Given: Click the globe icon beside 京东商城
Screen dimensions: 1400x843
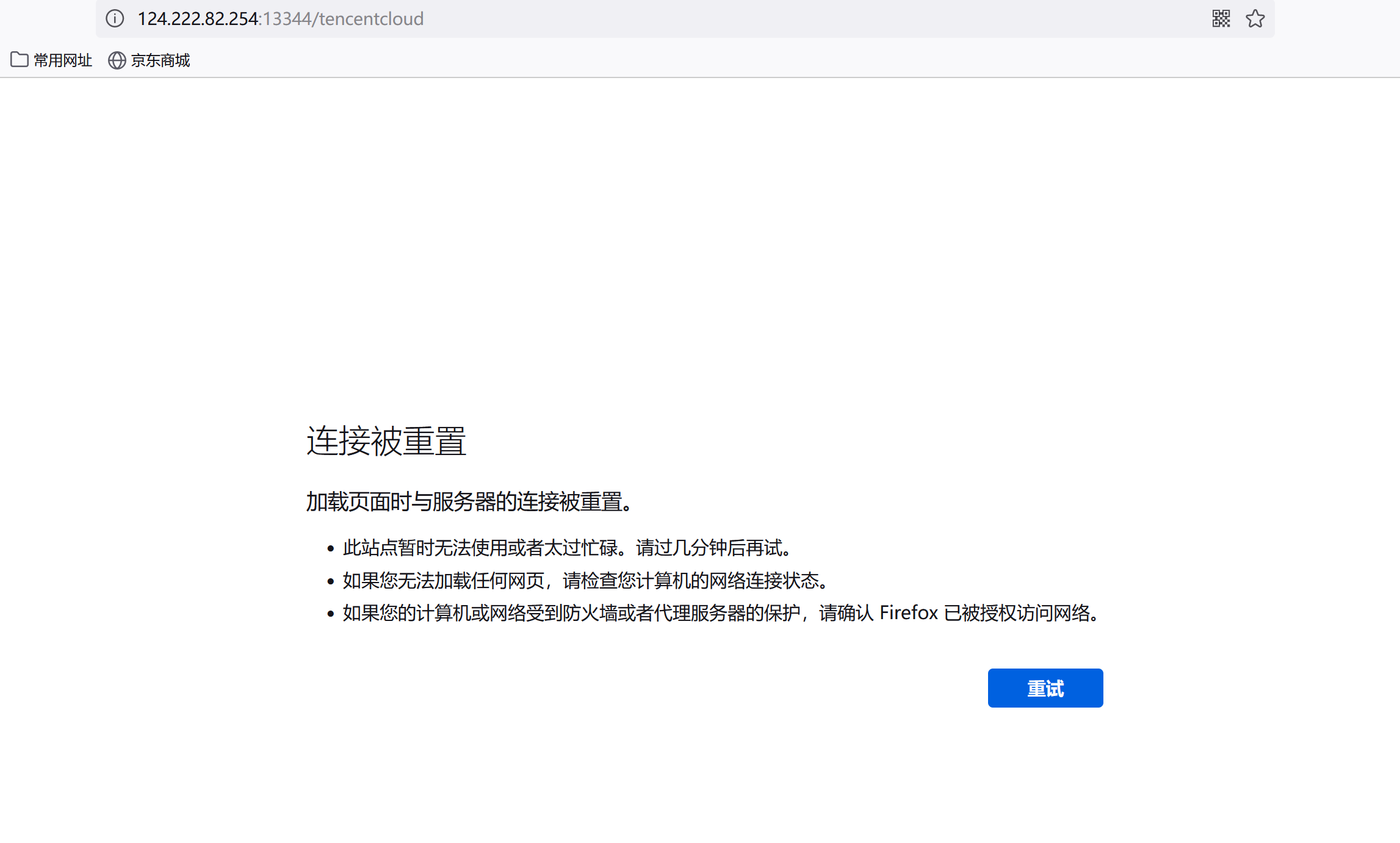Looking at the screenshot, I should [x=117, y=60].
